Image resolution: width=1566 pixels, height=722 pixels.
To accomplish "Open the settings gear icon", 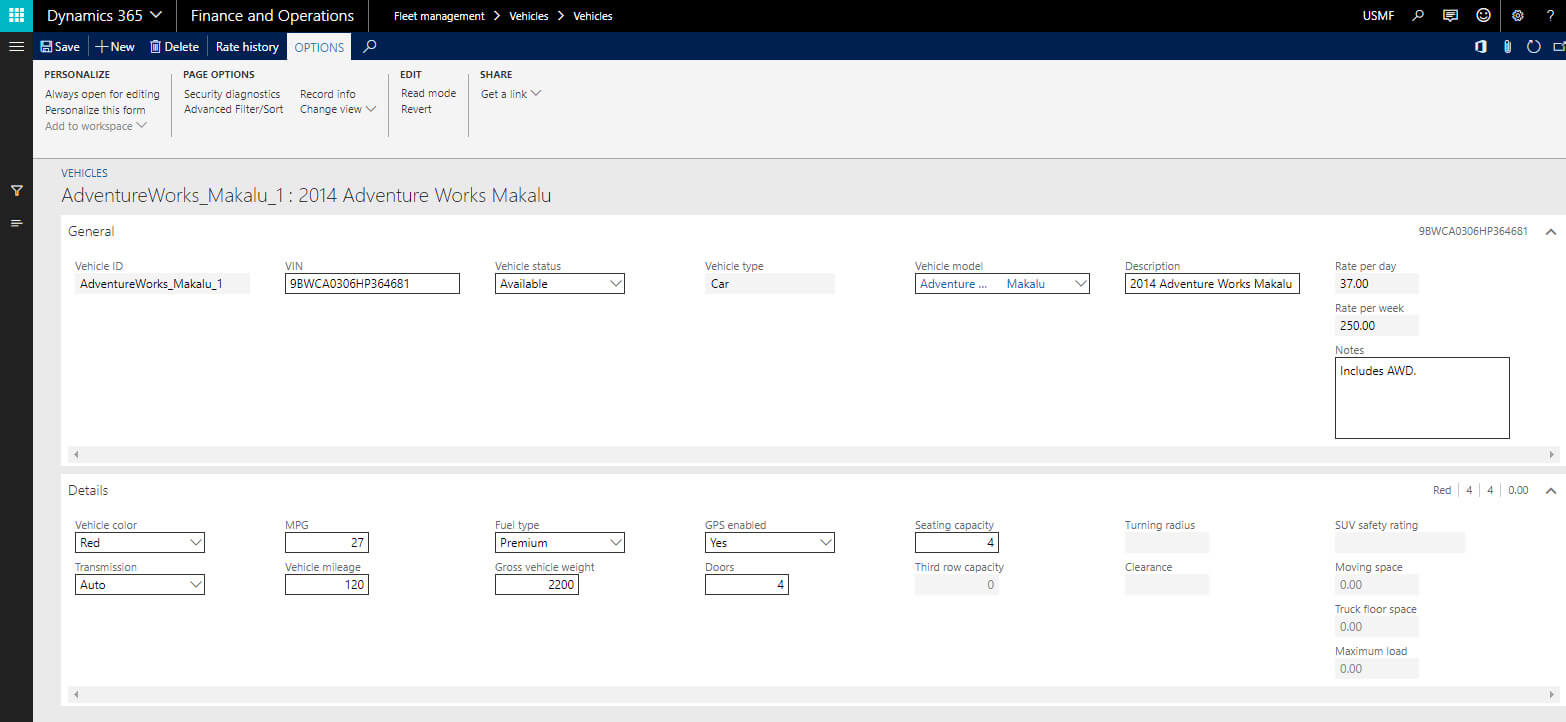I will (x=1518, y=16).
